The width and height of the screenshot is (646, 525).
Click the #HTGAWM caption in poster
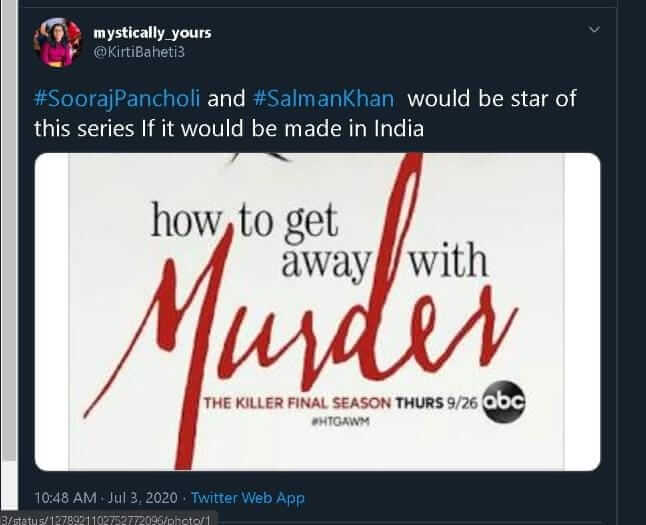(x=340, y=422)
